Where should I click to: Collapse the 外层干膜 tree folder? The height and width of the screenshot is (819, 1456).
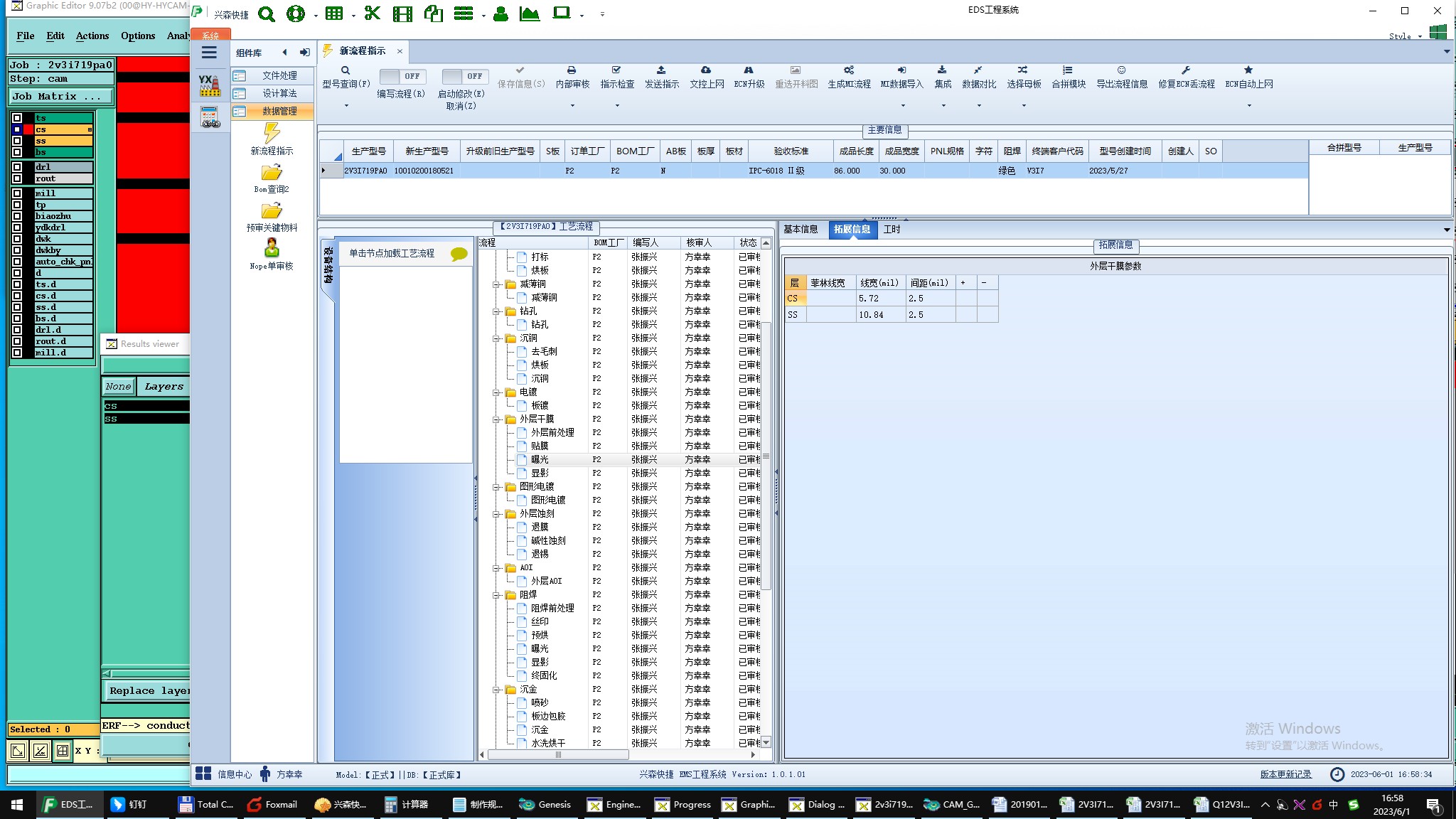click(496, 419)
